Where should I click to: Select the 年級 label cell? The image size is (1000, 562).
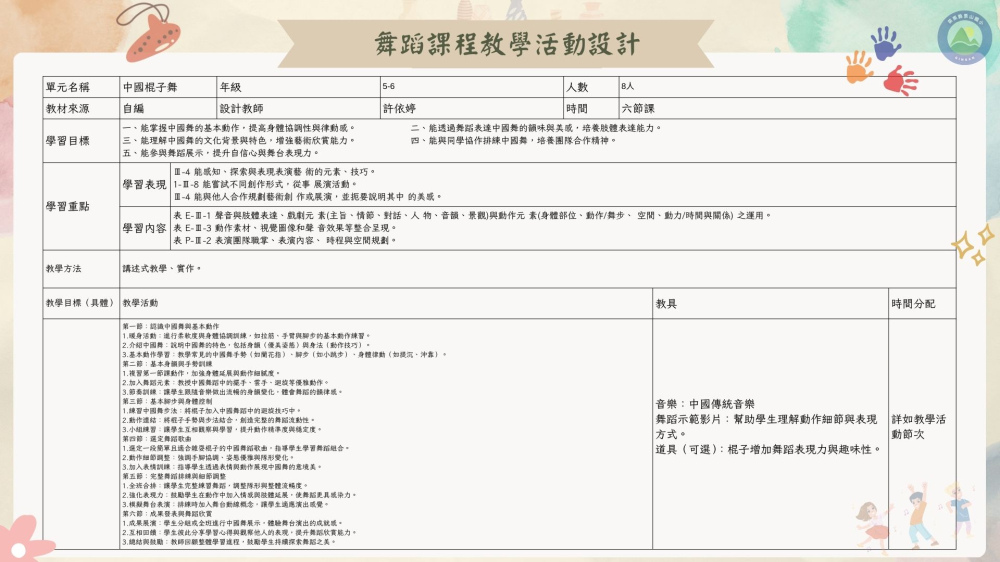click(x=298, y=87)
